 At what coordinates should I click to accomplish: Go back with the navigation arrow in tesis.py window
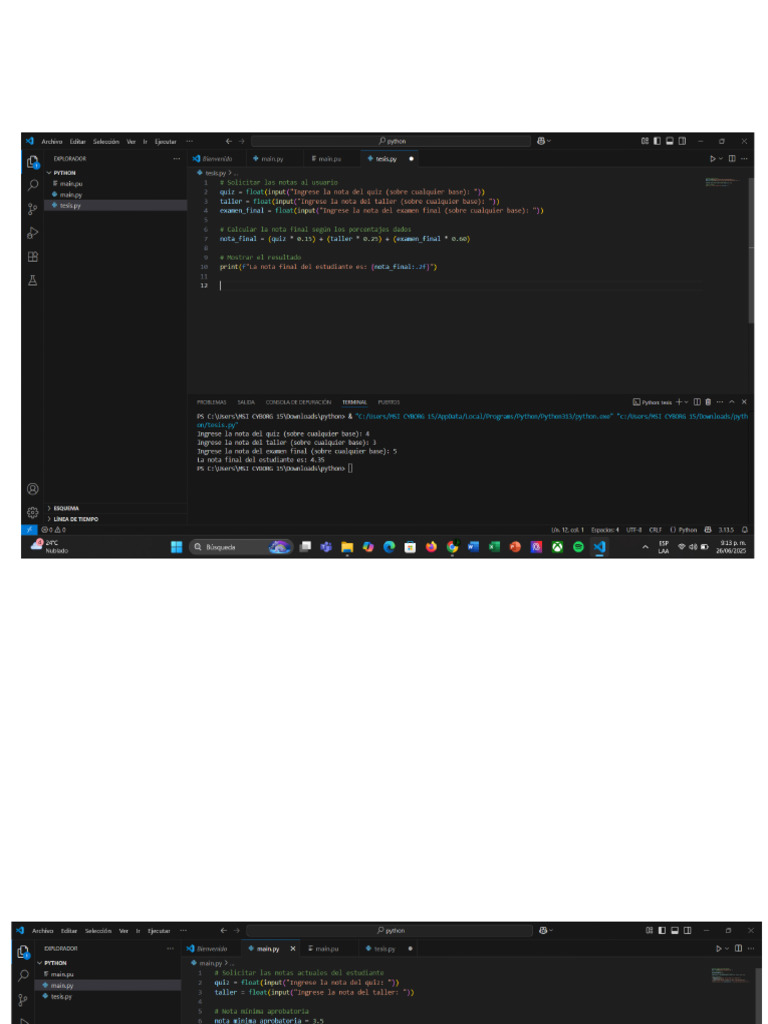(229, 141)
